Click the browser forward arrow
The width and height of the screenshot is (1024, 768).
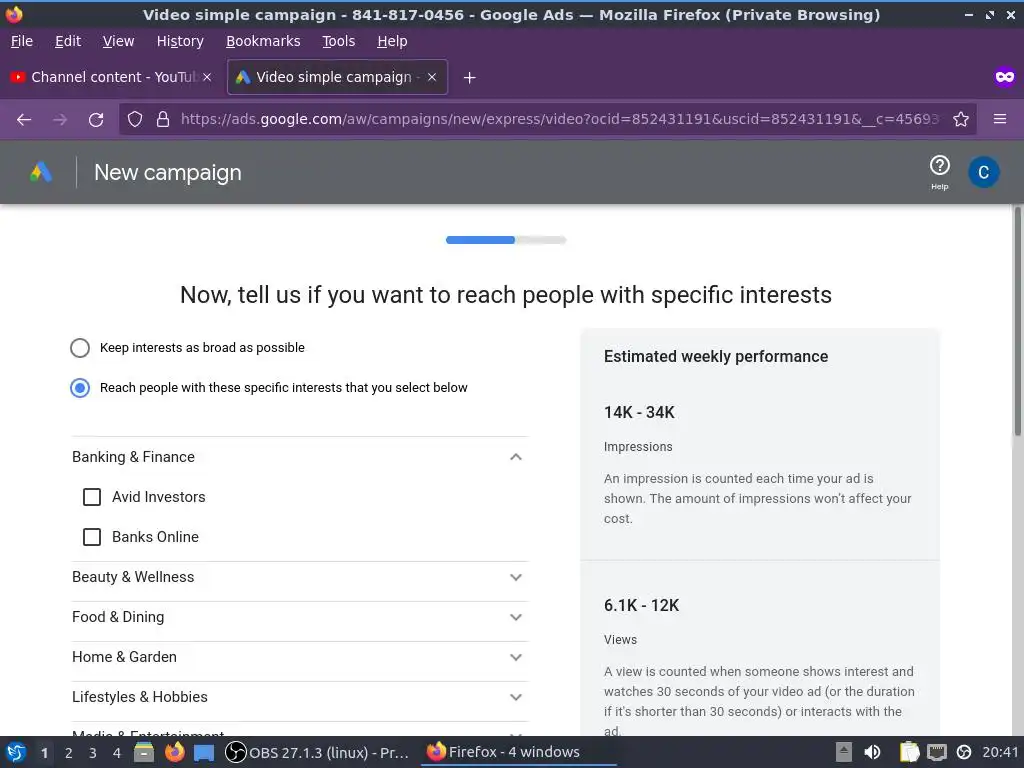59,120
